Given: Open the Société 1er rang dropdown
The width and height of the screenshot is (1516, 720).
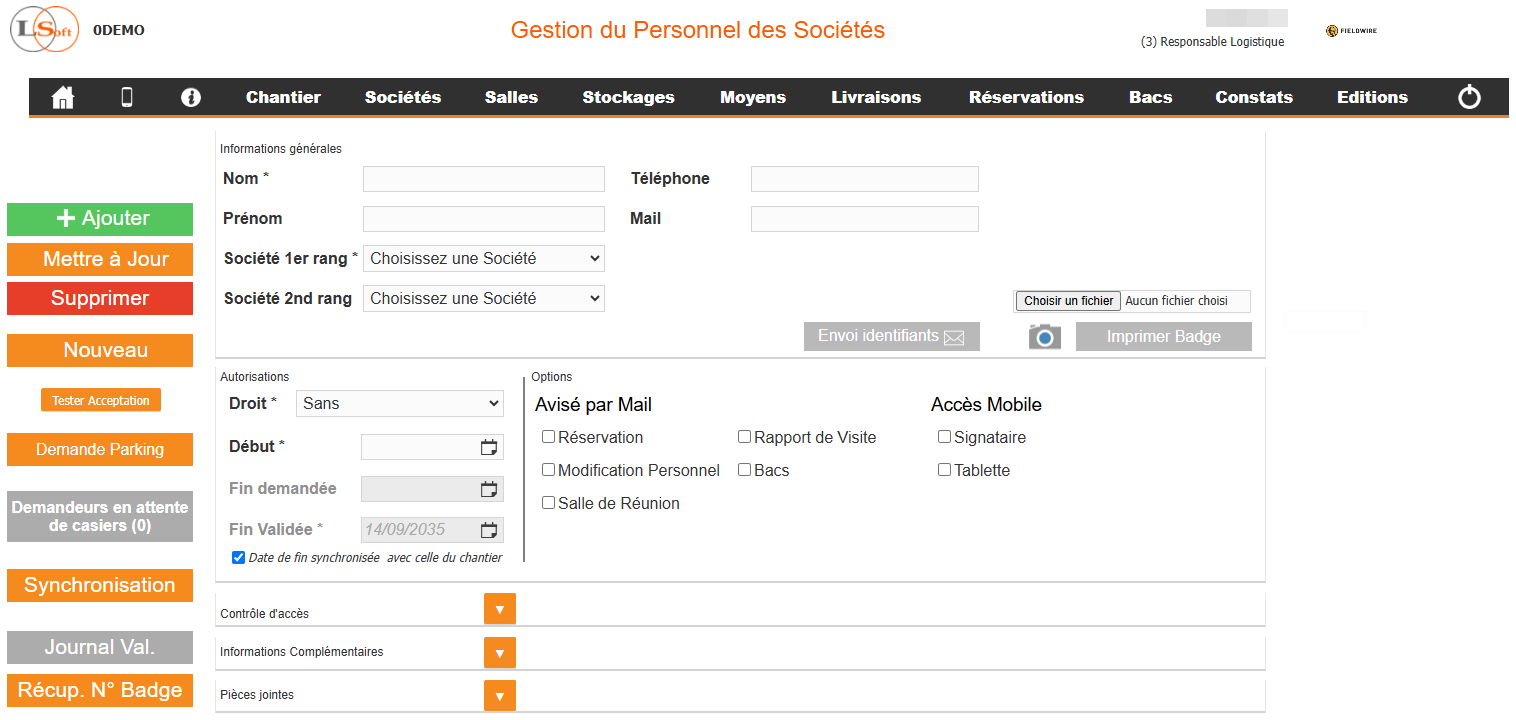Looking at the screenshot, I should click(x=484, y=258).
